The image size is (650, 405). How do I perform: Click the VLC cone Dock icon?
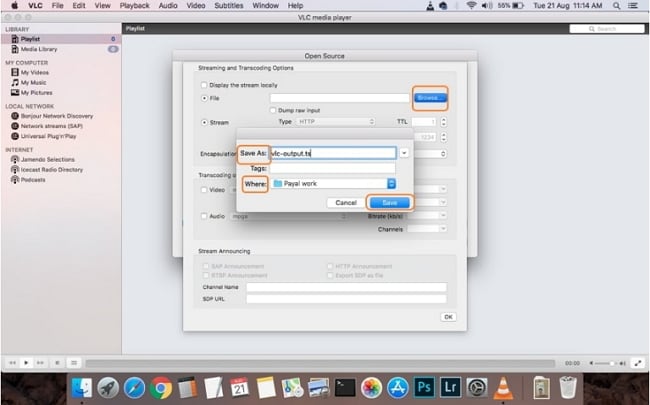[x=503, y=388]
